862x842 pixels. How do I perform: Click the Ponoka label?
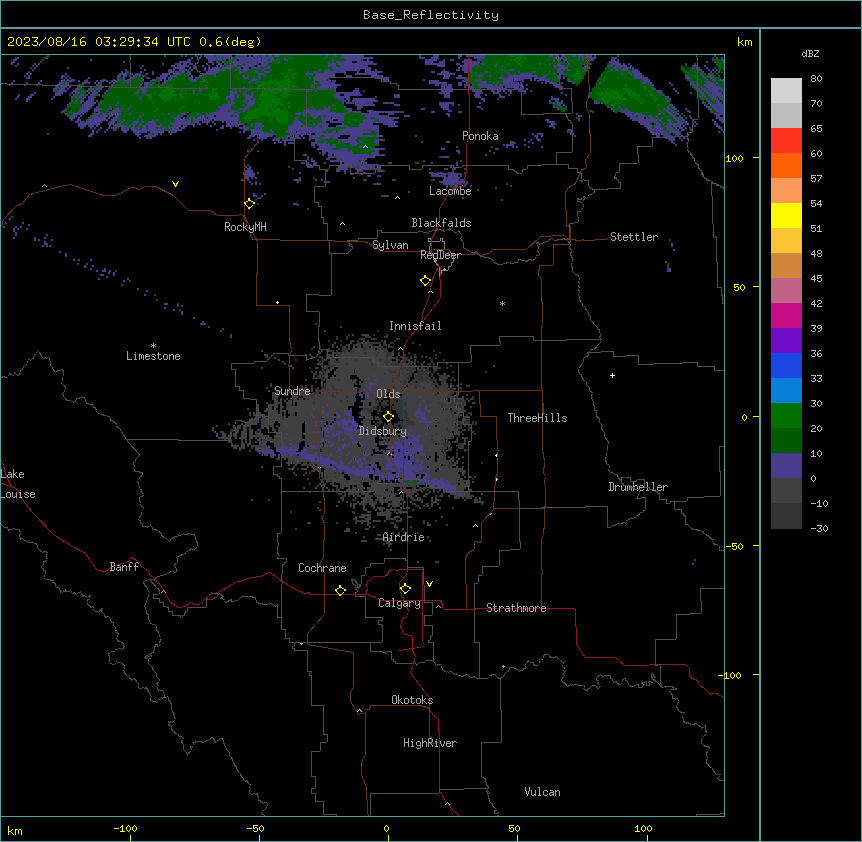click(x=480, y=136)
